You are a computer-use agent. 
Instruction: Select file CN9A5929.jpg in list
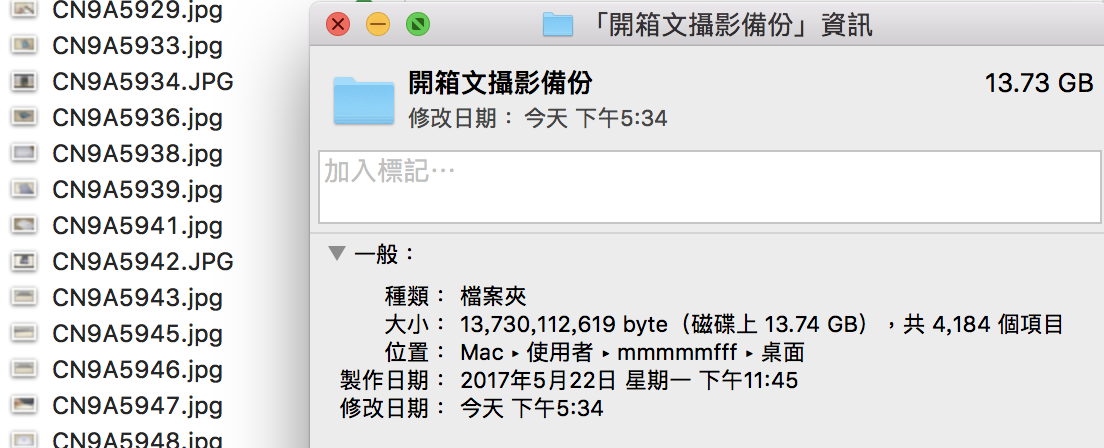pyautogui.click(x=137, y=10)
